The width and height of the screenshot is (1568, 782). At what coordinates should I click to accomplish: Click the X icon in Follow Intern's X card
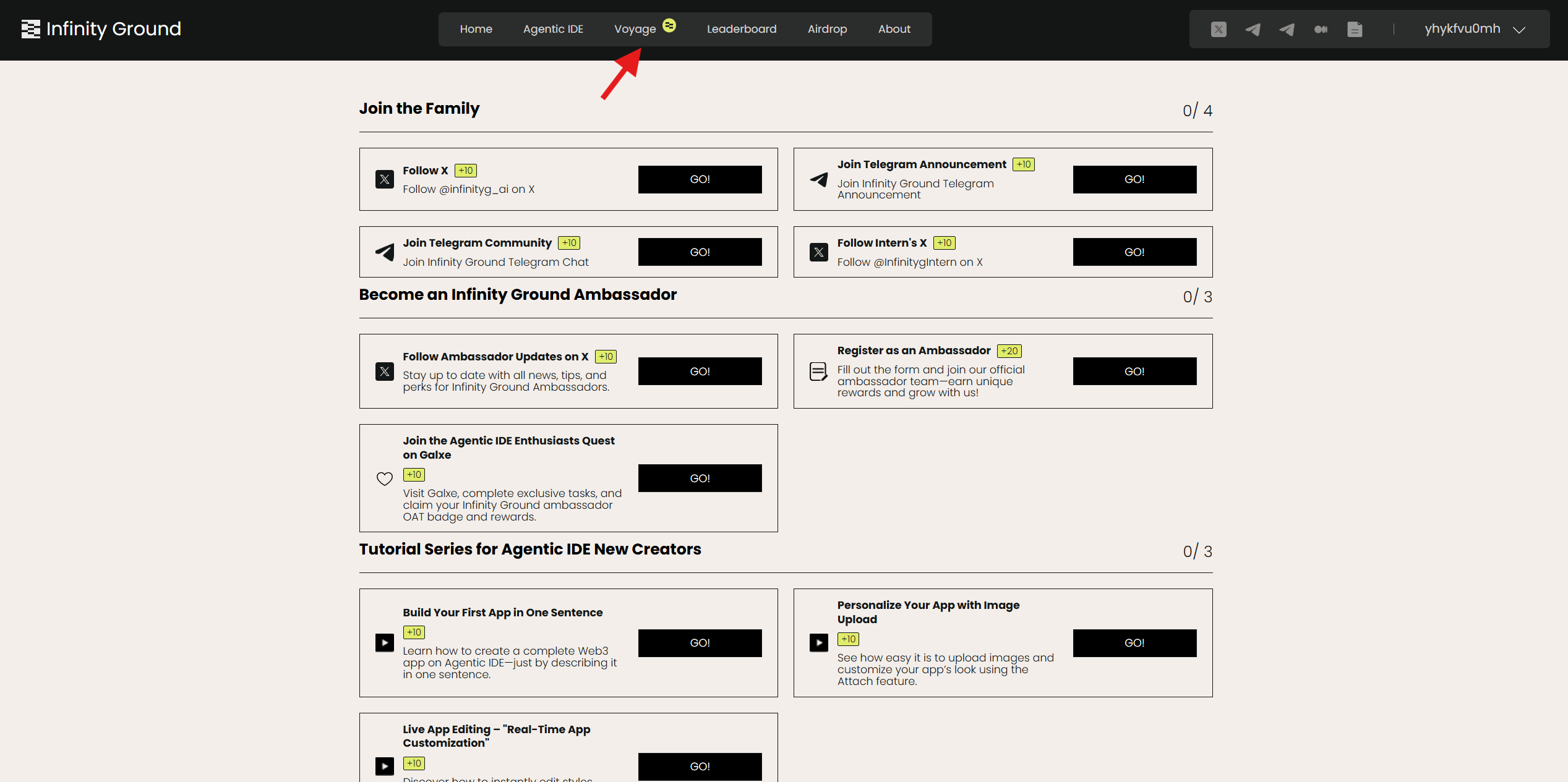click(819, 252)
